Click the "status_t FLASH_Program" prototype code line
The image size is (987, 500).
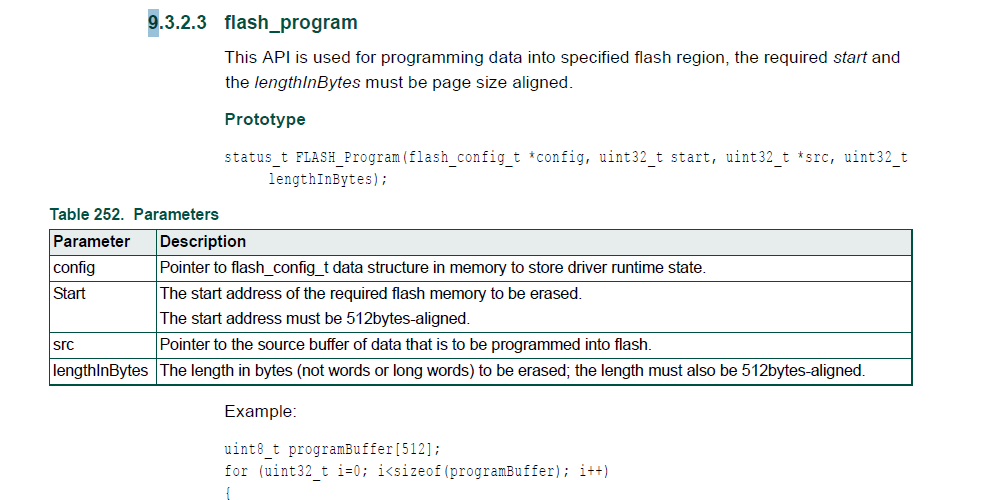(x=565, y=158)
